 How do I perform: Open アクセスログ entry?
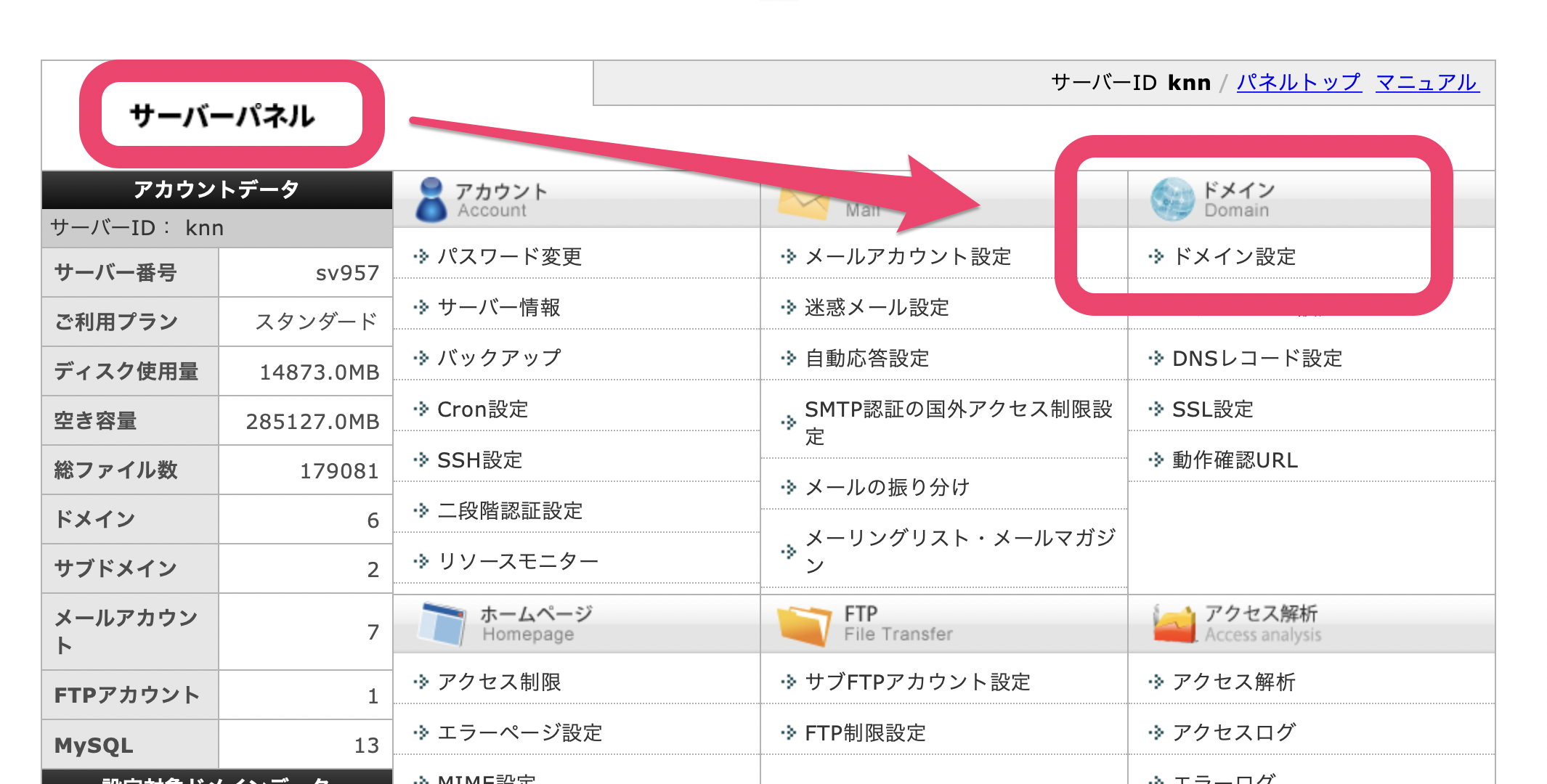(x=1233, y=732)
